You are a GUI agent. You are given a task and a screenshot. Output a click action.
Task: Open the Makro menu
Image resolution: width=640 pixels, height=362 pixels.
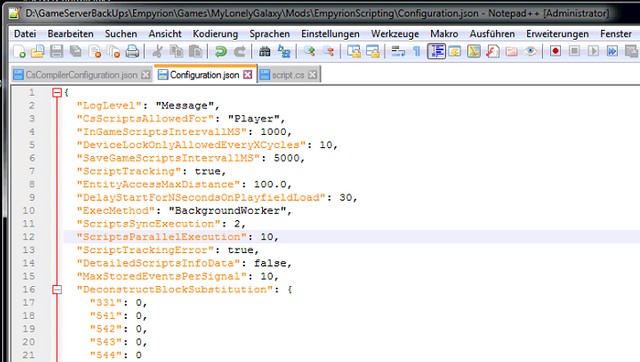click(444, 34)
